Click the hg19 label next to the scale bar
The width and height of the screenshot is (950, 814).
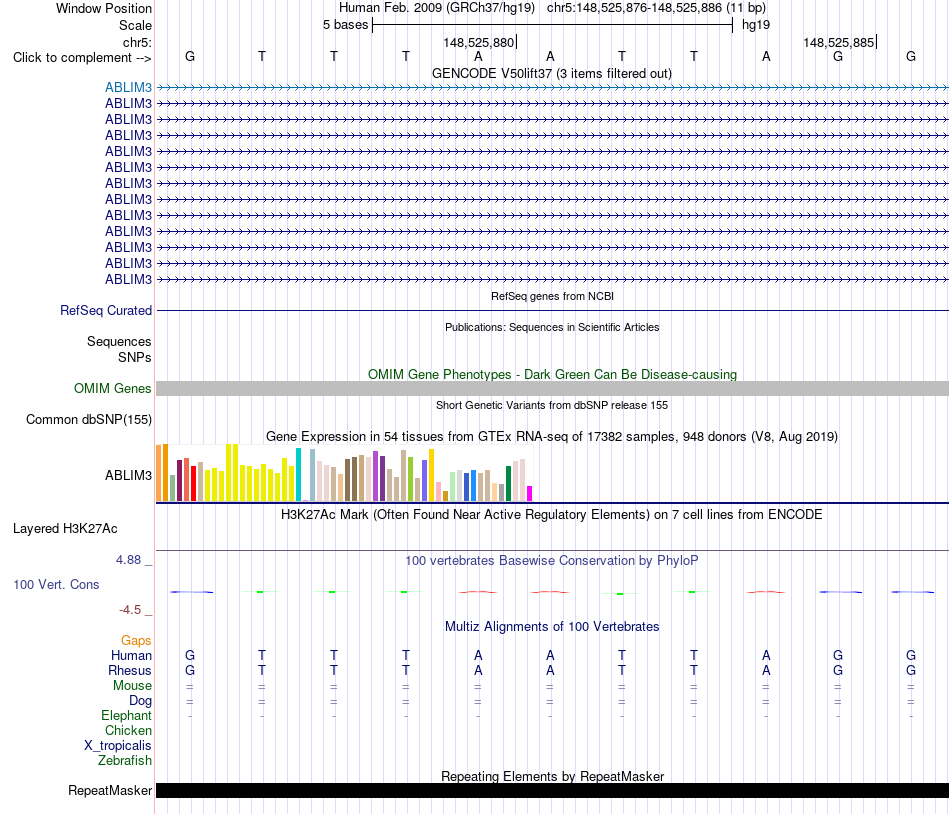pyautogui.click(x=756, y=25)
